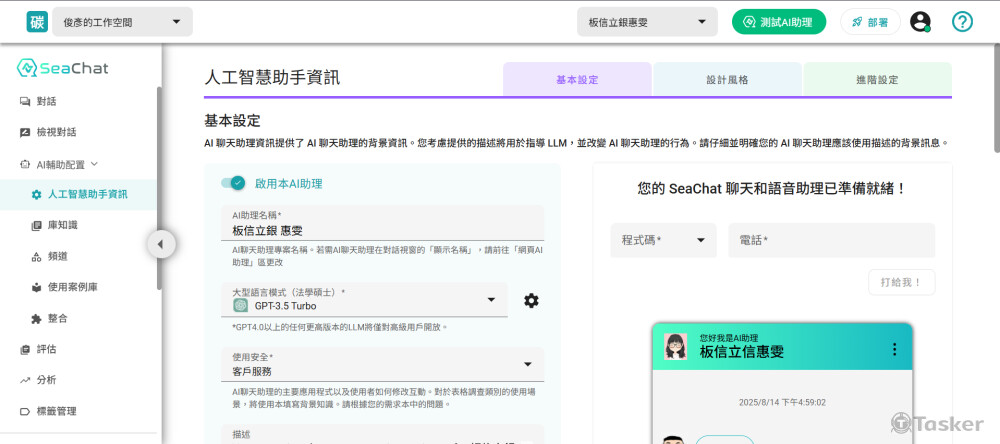
Task: Click the 標籤管理 label icon
Action: click(25, 411)
